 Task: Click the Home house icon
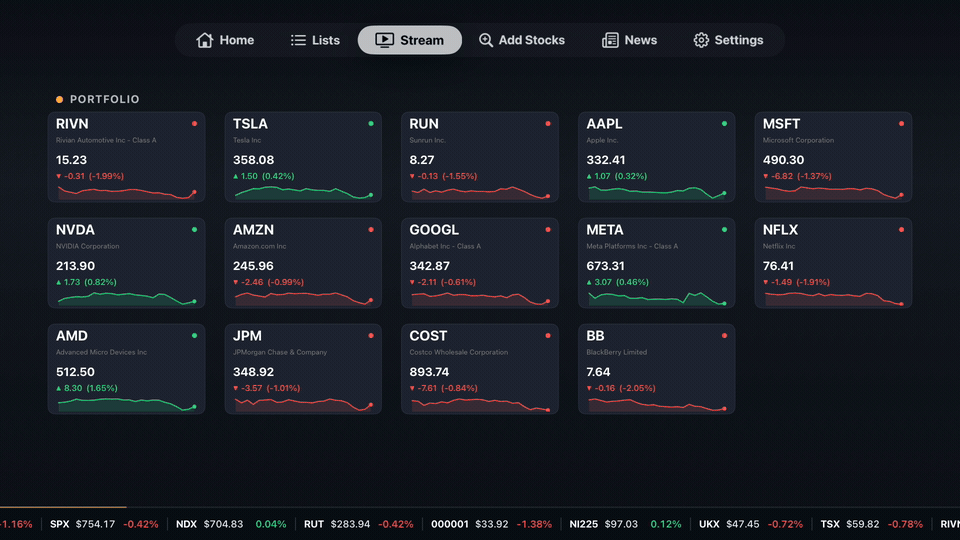click(204, 40)
